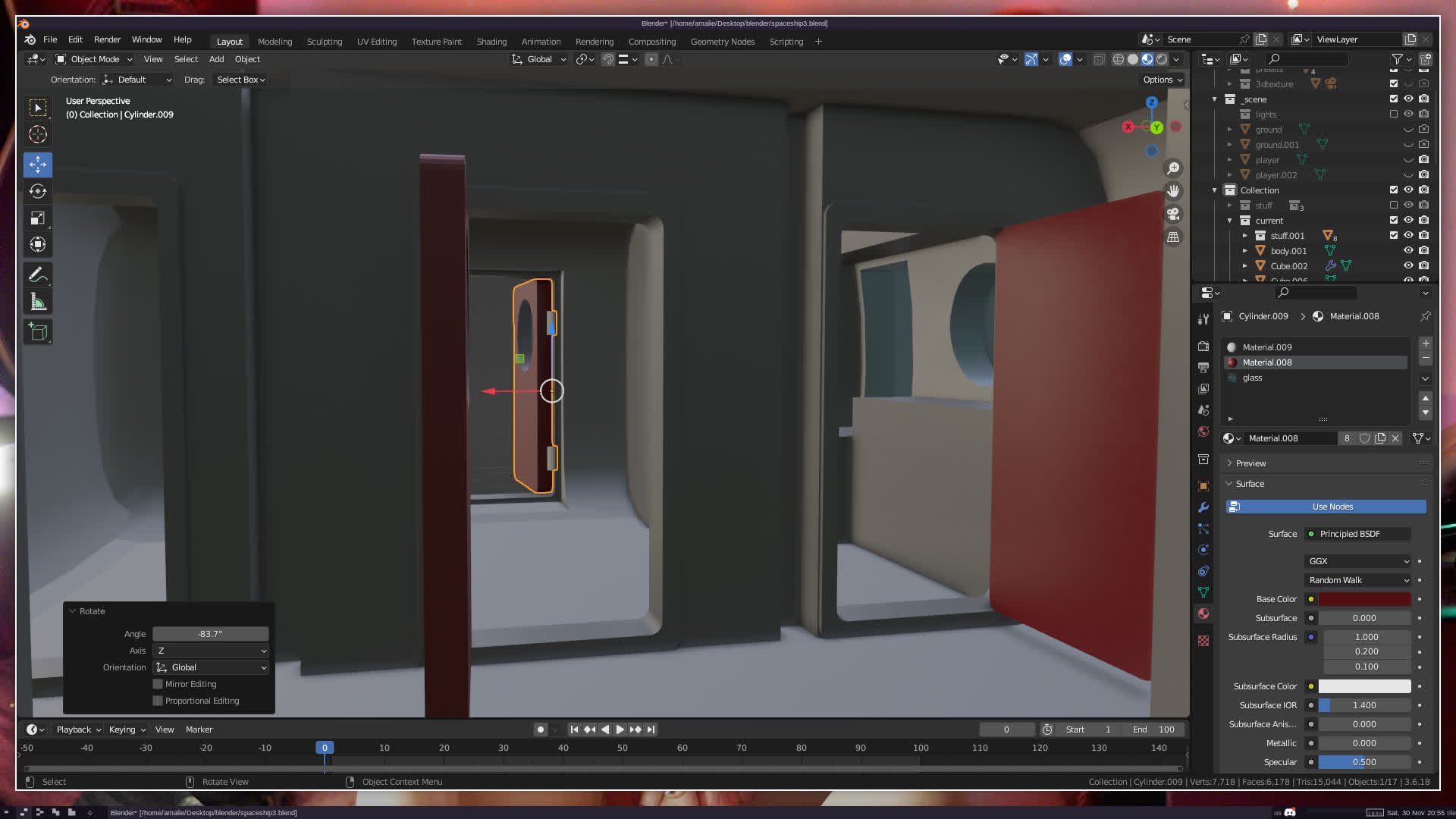Select the Scale tool

[x=38, y=218]
